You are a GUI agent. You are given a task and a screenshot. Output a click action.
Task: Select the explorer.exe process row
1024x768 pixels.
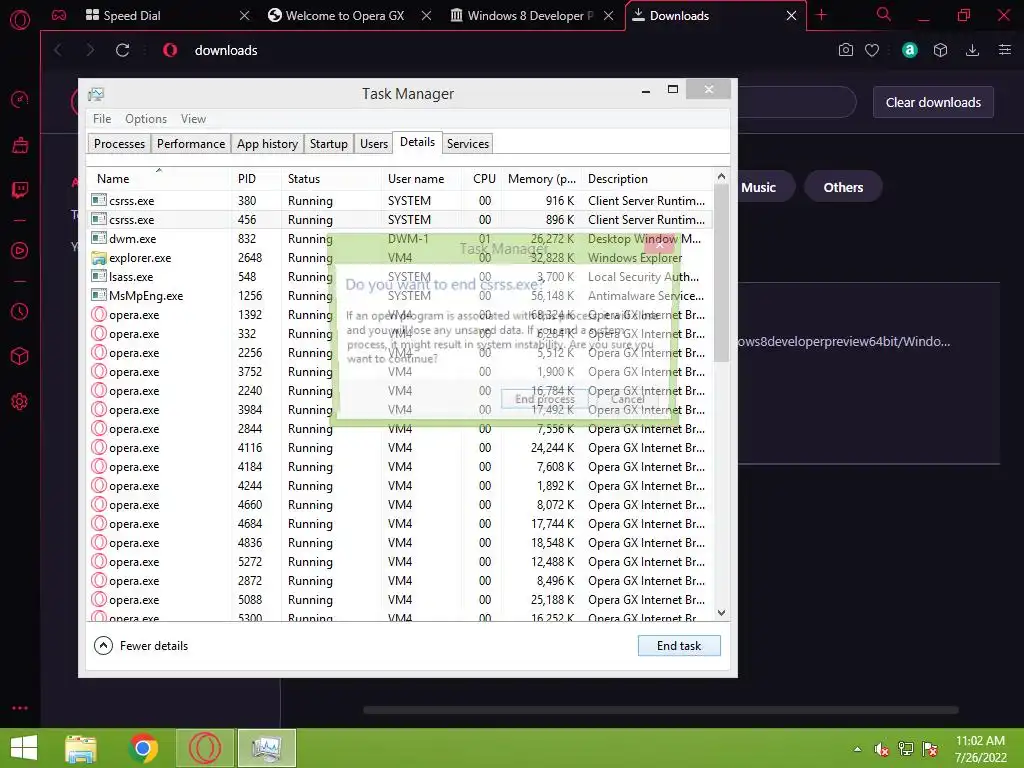[x=400, y=258]
